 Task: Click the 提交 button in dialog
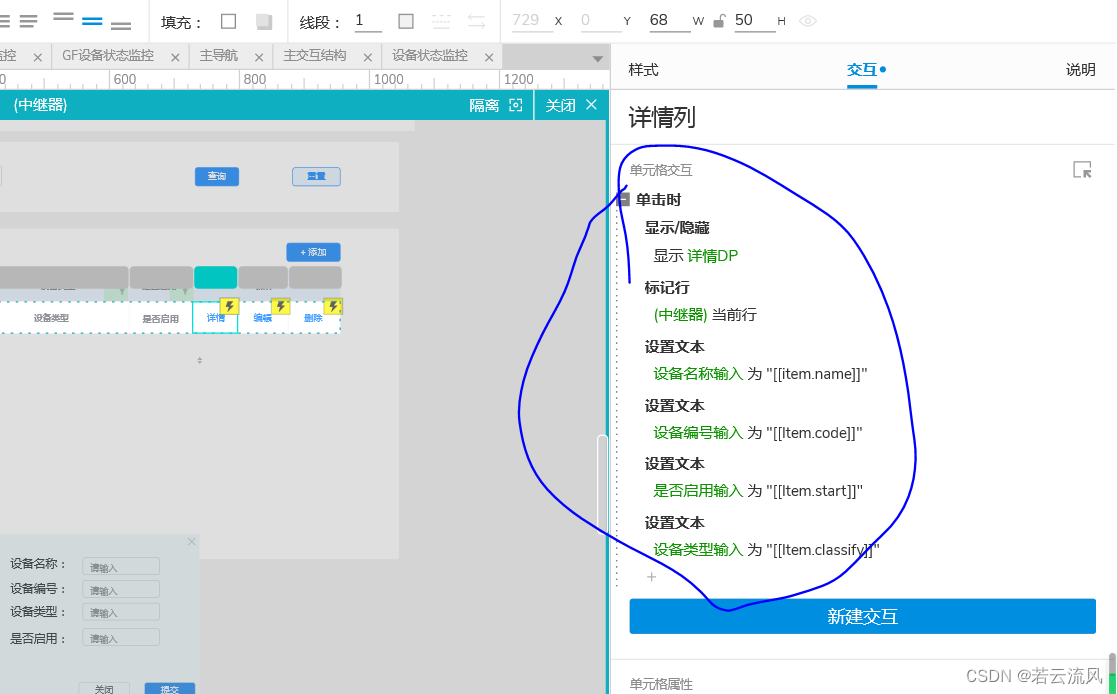click(x=170, y=689)
